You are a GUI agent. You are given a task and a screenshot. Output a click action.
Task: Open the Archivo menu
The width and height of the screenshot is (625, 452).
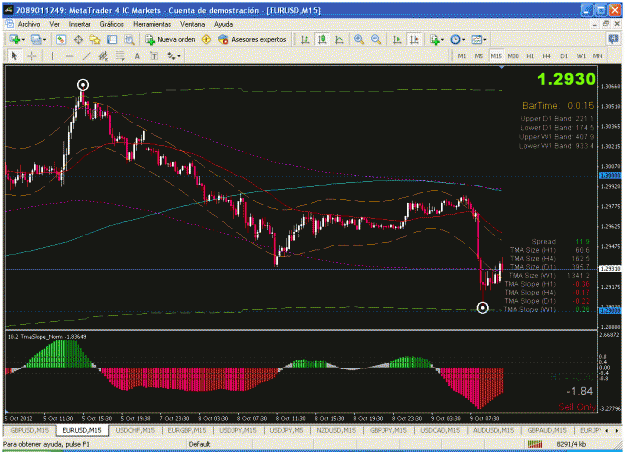tap(29, 24)
